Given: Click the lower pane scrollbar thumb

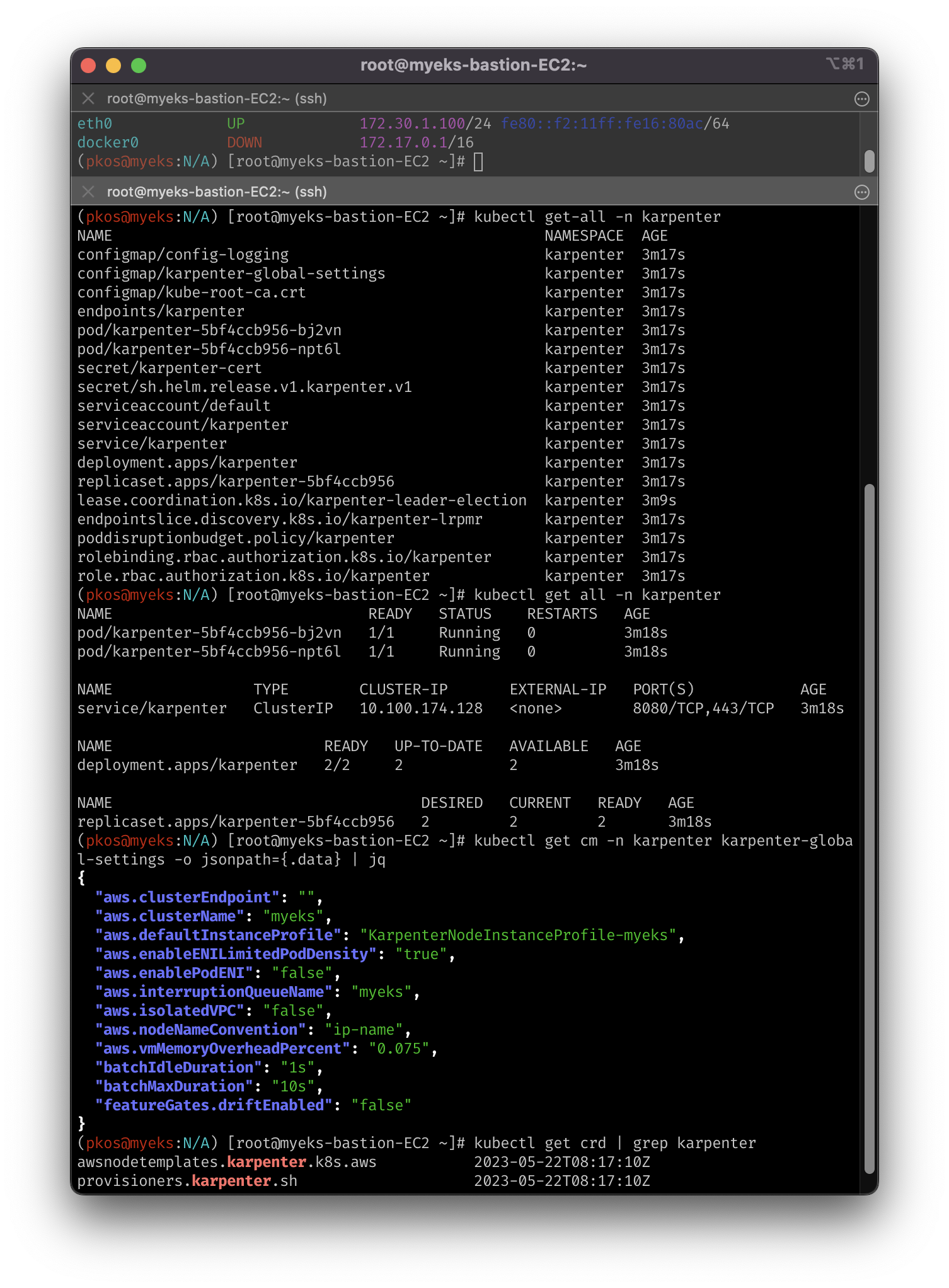Looking at the screenshot, I should click(870, 829).
